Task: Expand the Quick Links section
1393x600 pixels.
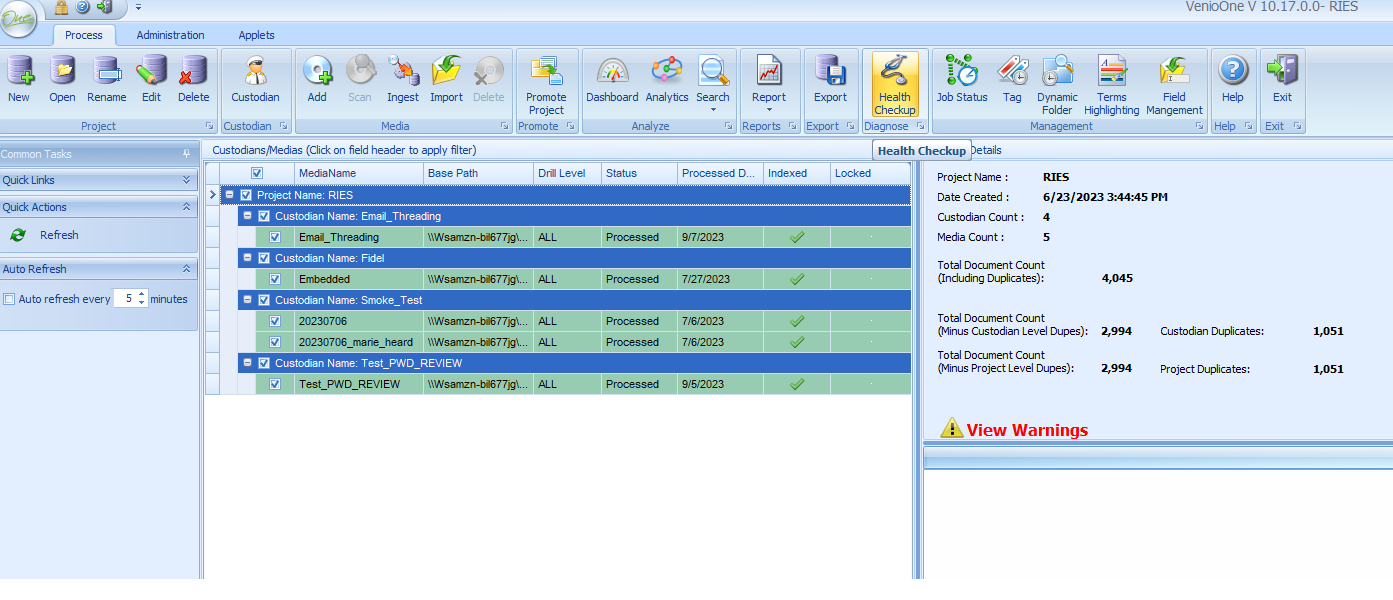Action: click(x=186, y=181)
